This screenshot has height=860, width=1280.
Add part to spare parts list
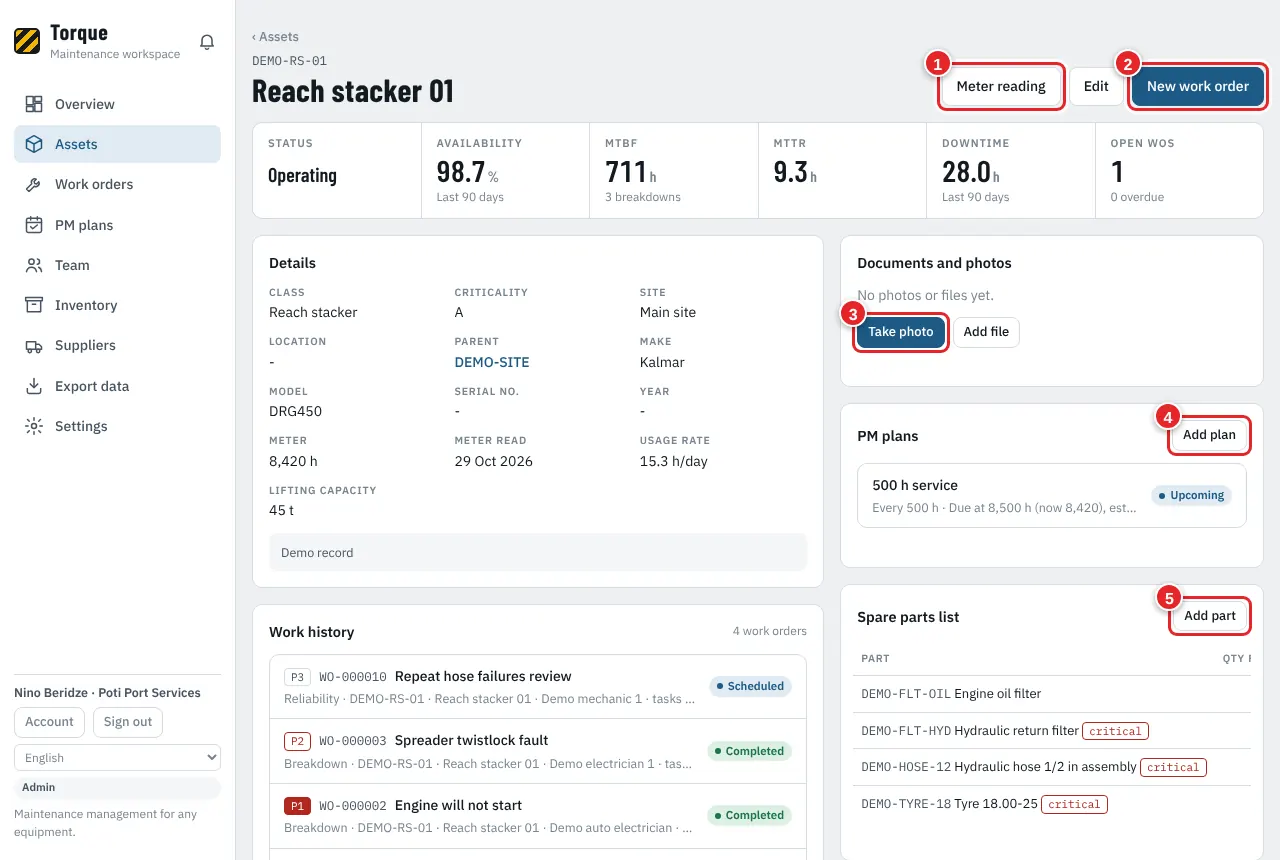(x=1210, y=616)
